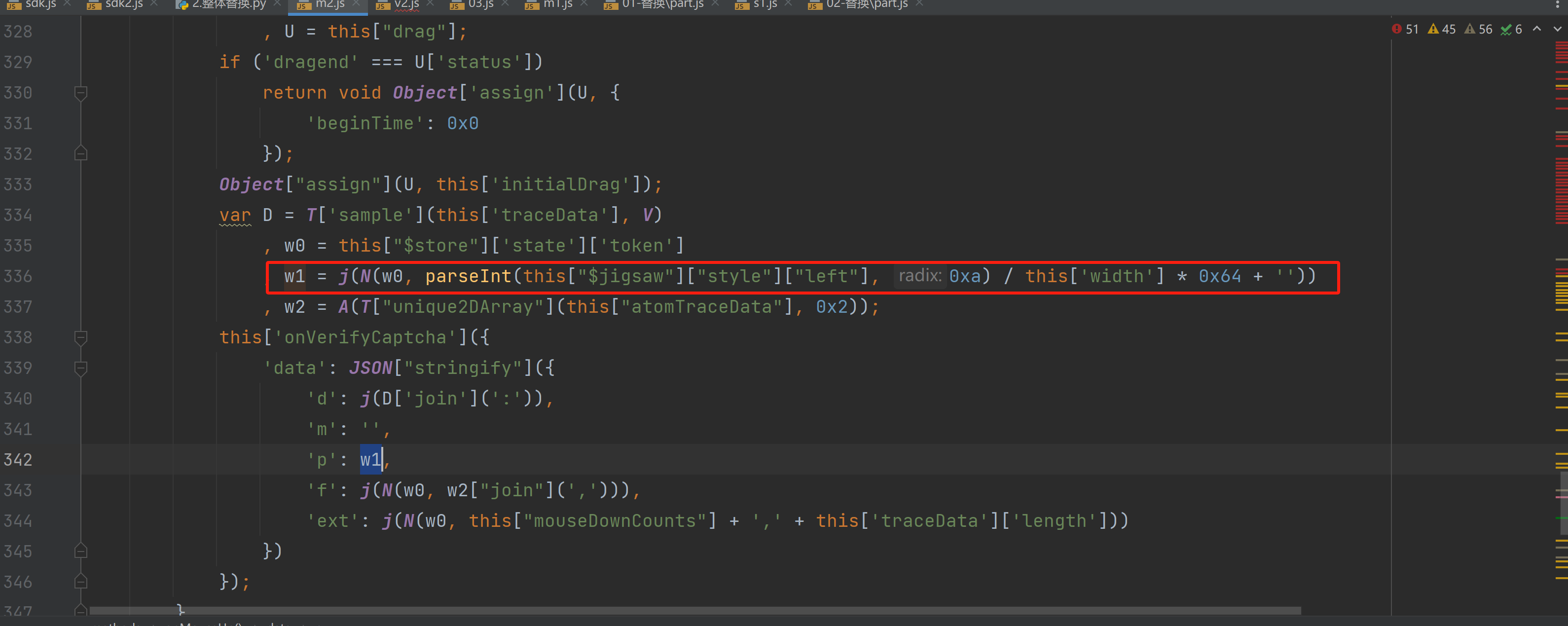Toggle fold end marker at line 346
The height and width of the screenshot is (626, 1568).
(80, 582)
